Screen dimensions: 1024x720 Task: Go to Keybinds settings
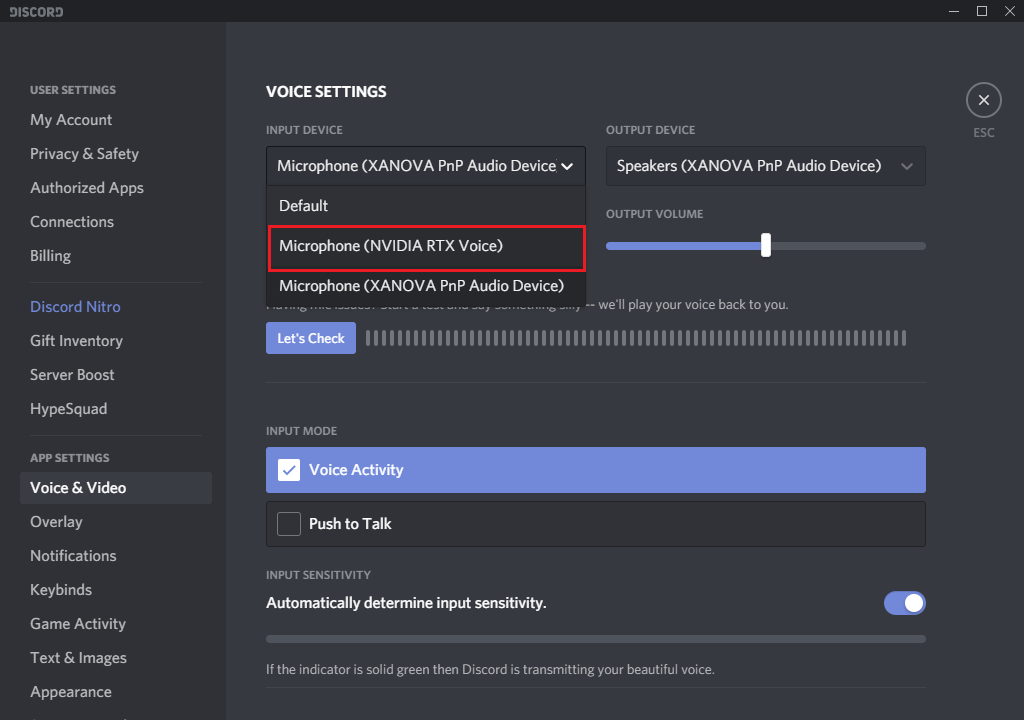[x=61, y=590]
